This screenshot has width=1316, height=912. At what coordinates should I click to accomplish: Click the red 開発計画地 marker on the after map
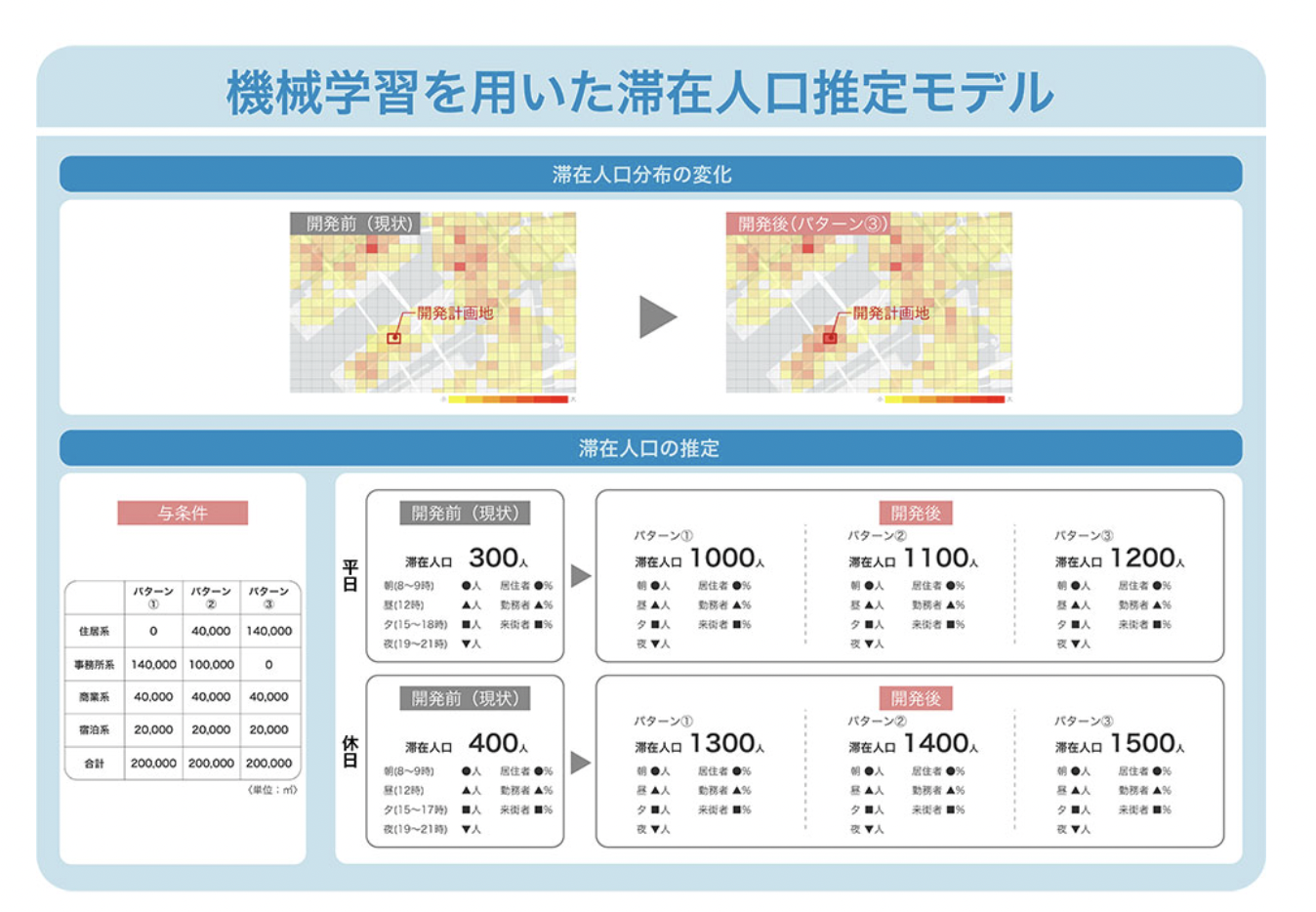(x=830, y=338)
